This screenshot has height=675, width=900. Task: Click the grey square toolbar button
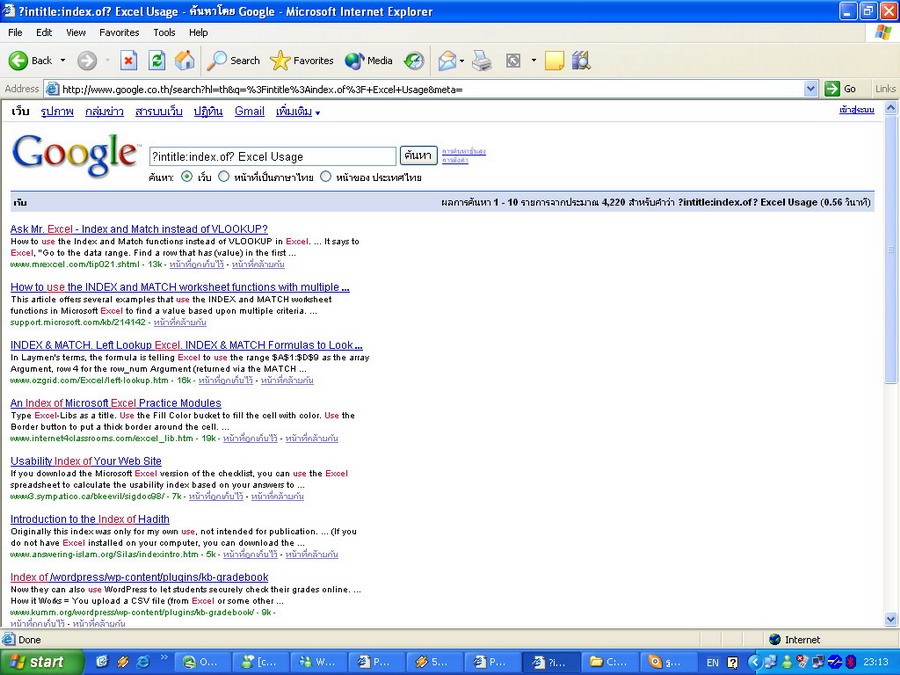point(513,60)
